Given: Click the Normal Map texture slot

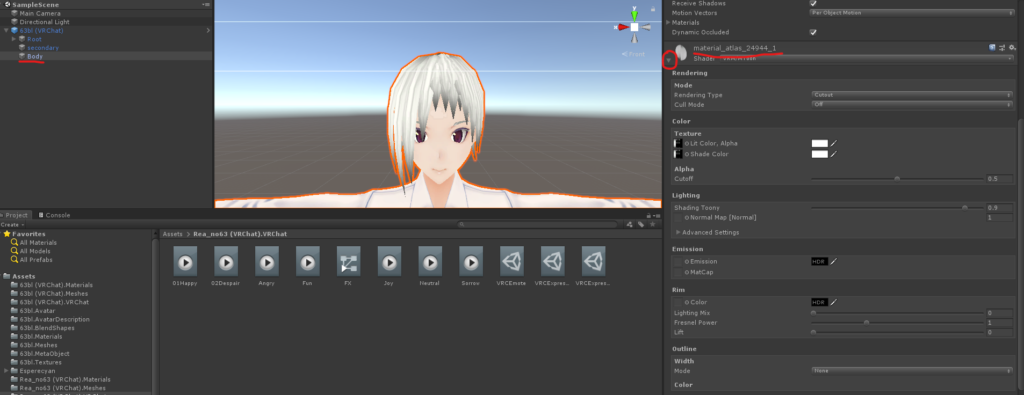Looking at the screenshot, I should point(678,217).
